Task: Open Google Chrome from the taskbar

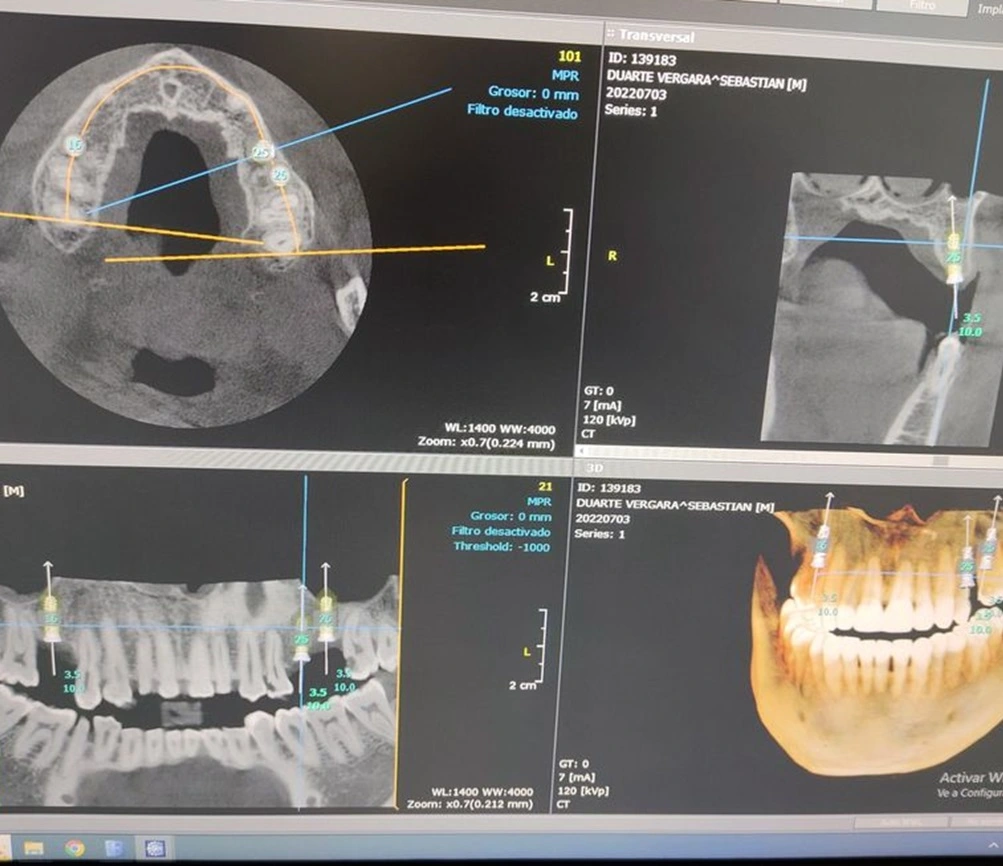Action: pyautogui.click(x=75, y=849)
